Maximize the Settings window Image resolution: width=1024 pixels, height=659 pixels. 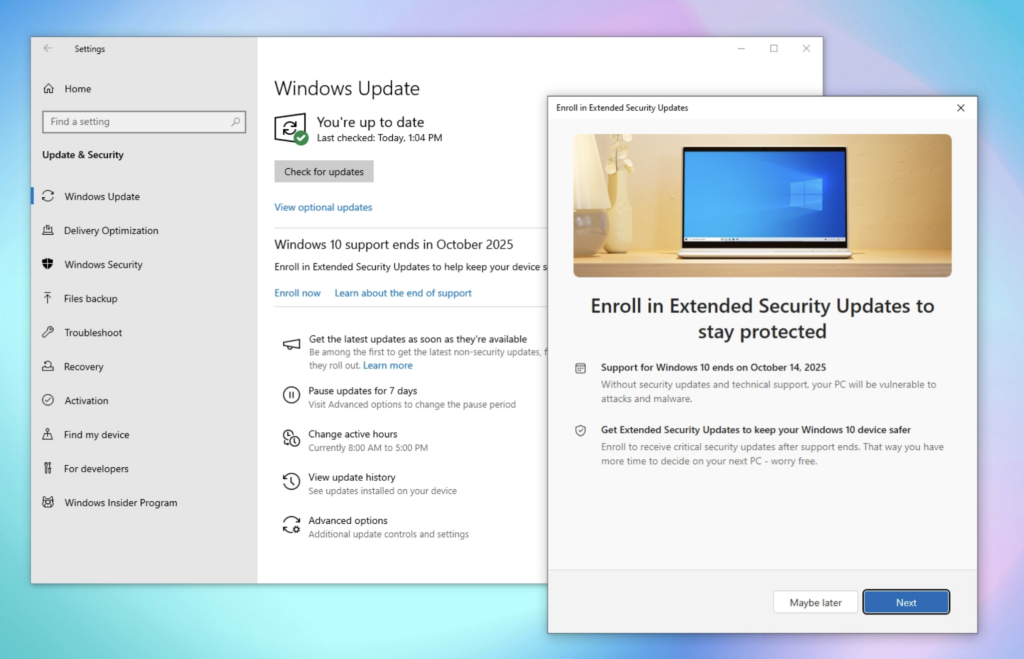(774, 48)
